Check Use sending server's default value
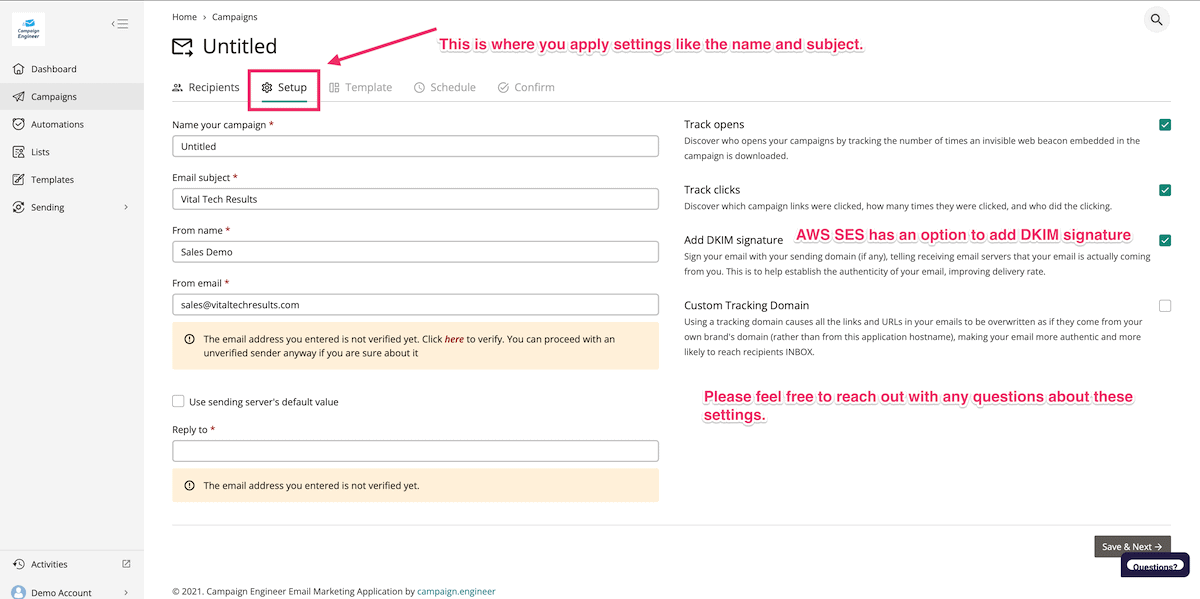This screenshot has height=599, width=1200. click(x=178, y=401)
